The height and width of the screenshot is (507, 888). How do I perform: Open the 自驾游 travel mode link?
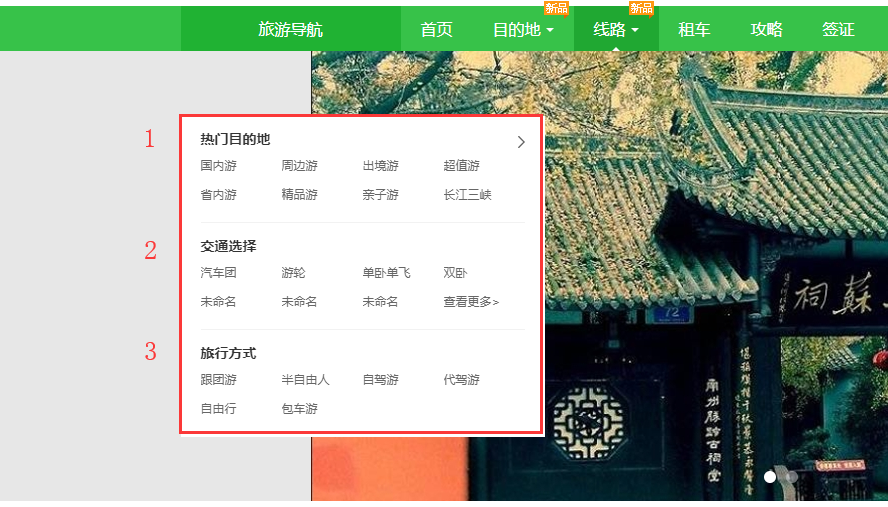click(380, 380)
